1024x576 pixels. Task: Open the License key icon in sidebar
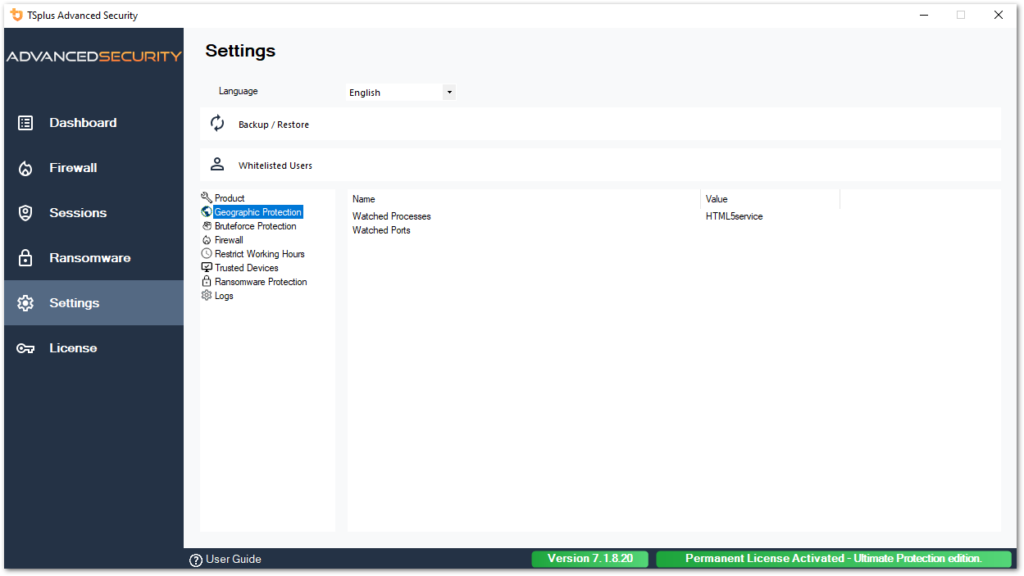25,347
